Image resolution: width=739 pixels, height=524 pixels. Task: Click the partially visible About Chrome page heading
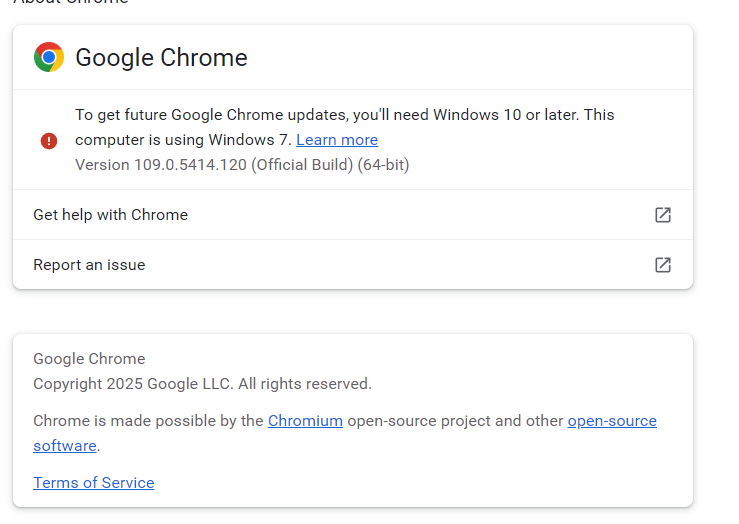coord(70,3)
